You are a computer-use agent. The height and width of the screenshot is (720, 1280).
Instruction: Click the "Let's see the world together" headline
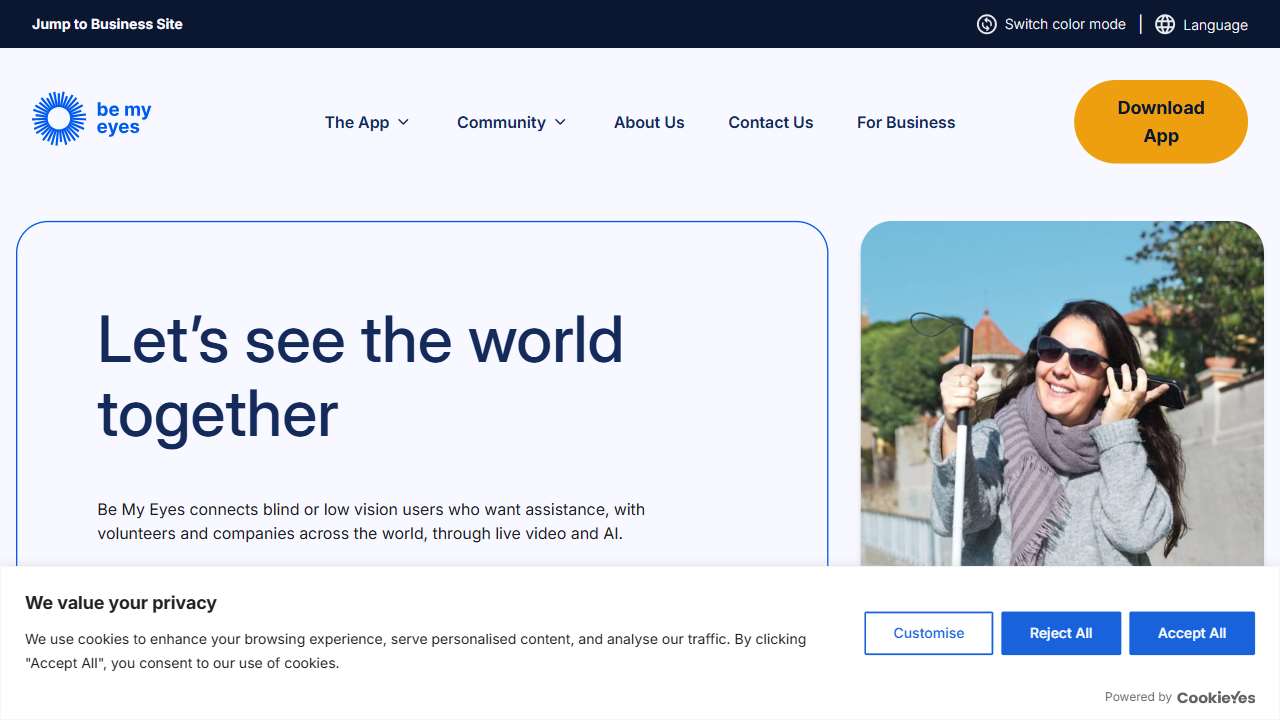(x=360, y=377)
